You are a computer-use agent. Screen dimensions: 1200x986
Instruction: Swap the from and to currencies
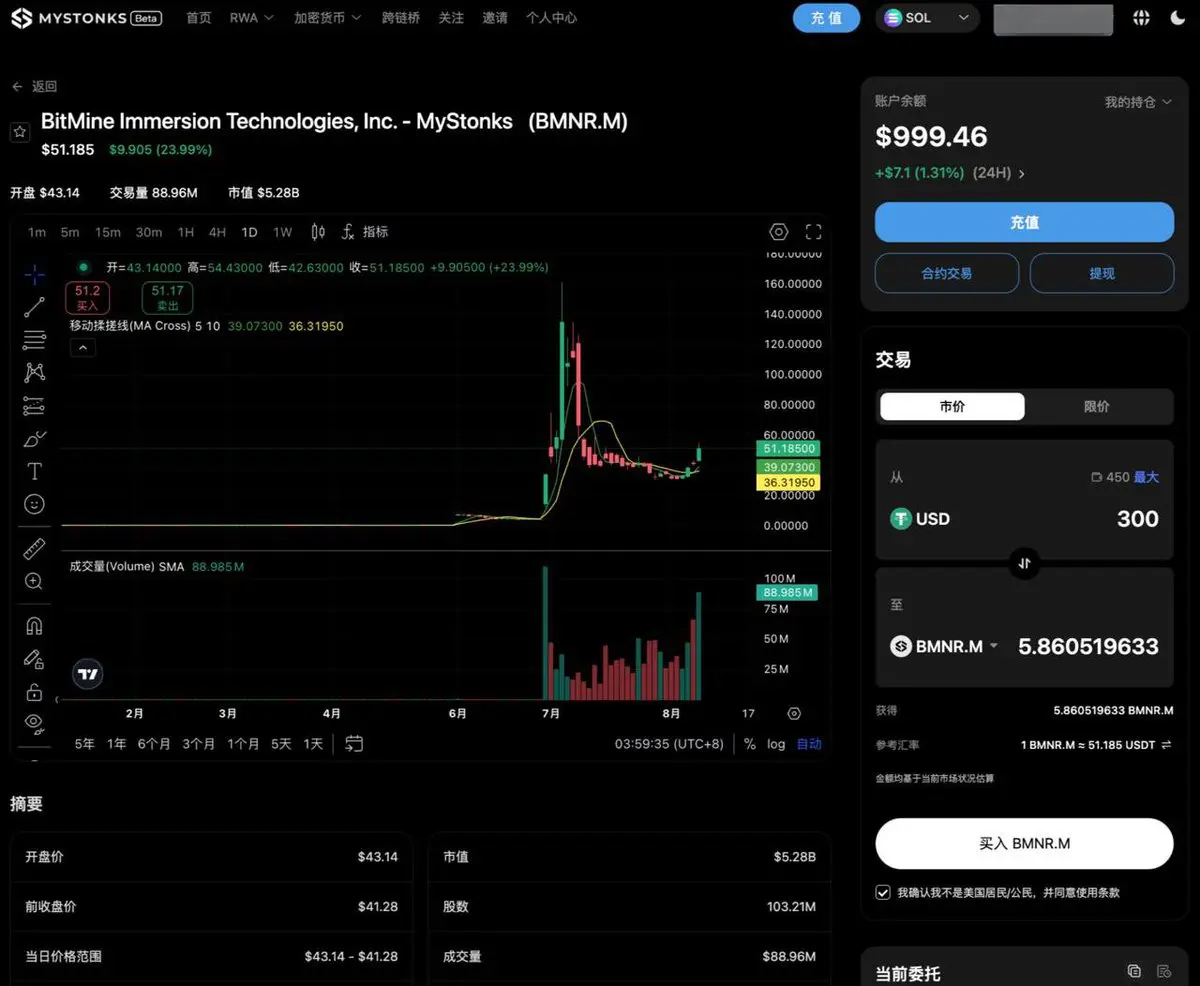tap(1024, 563)
